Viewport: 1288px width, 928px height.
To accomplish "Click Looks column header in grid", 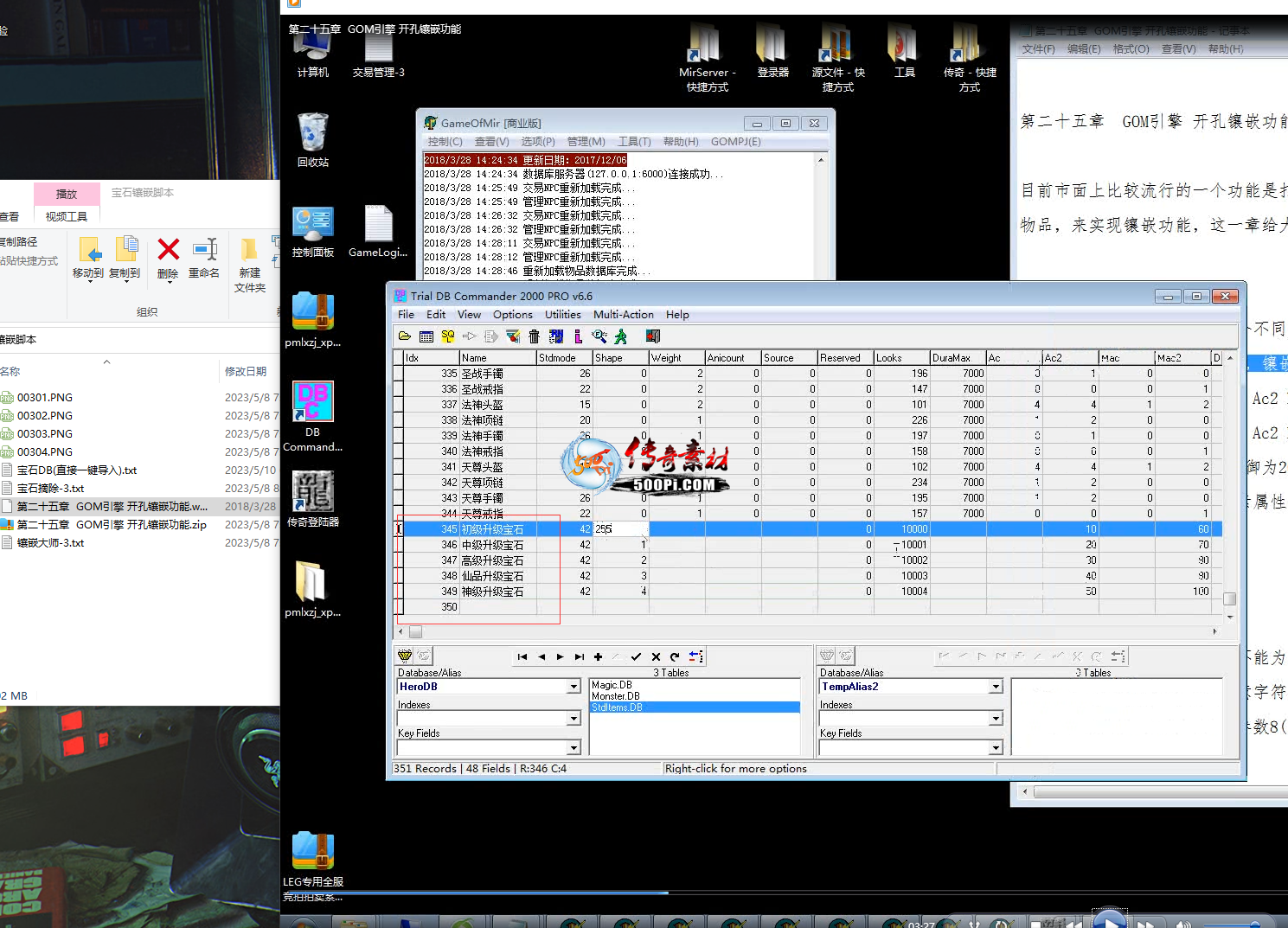I will (901, 358).
